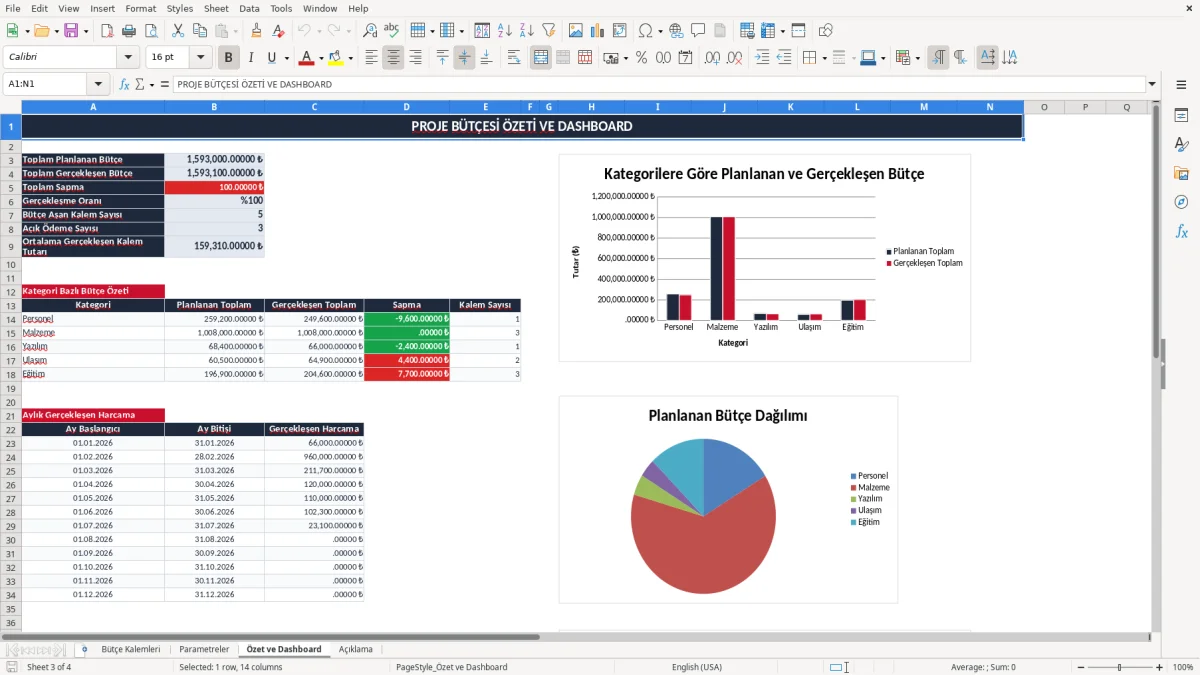1200x675 pixels.
Task: Expand the Conditional Formatting dropdown arrow
Action: [917, 58]
